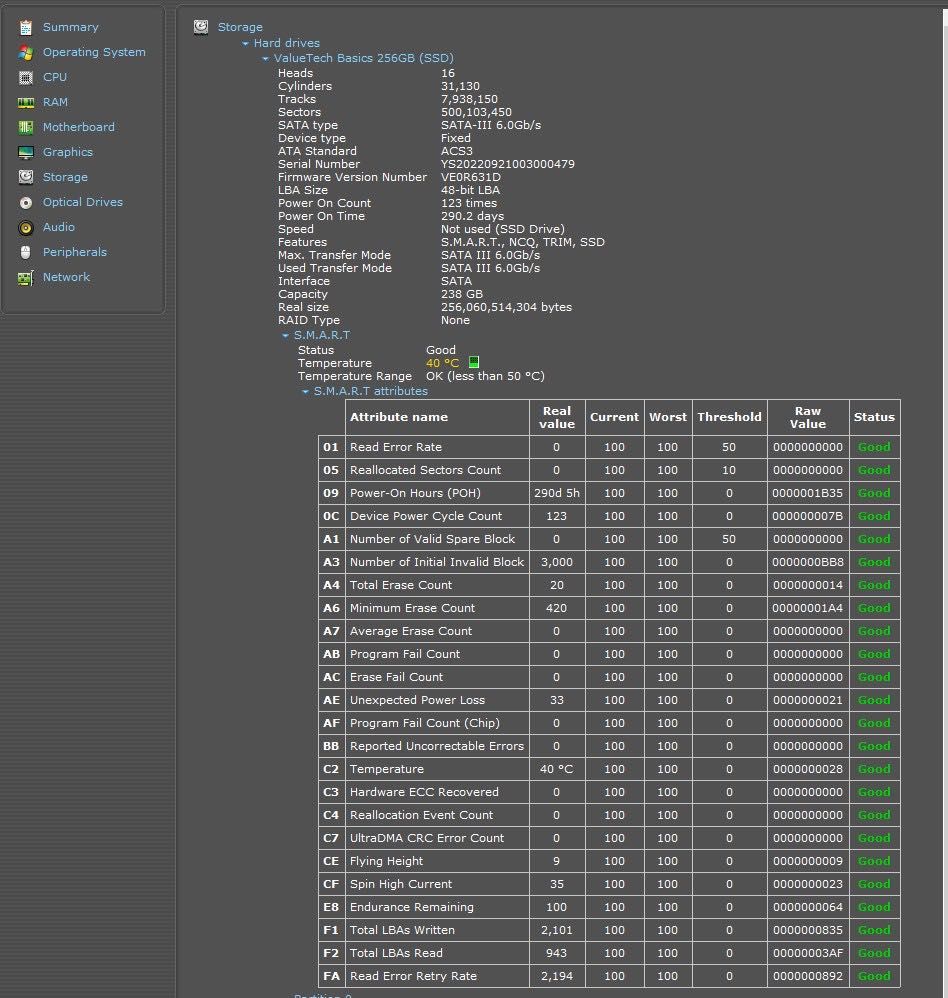This screenshot has height=998, width=948.
Task: Switch to the Graphics section
Action: pos(67,152)
